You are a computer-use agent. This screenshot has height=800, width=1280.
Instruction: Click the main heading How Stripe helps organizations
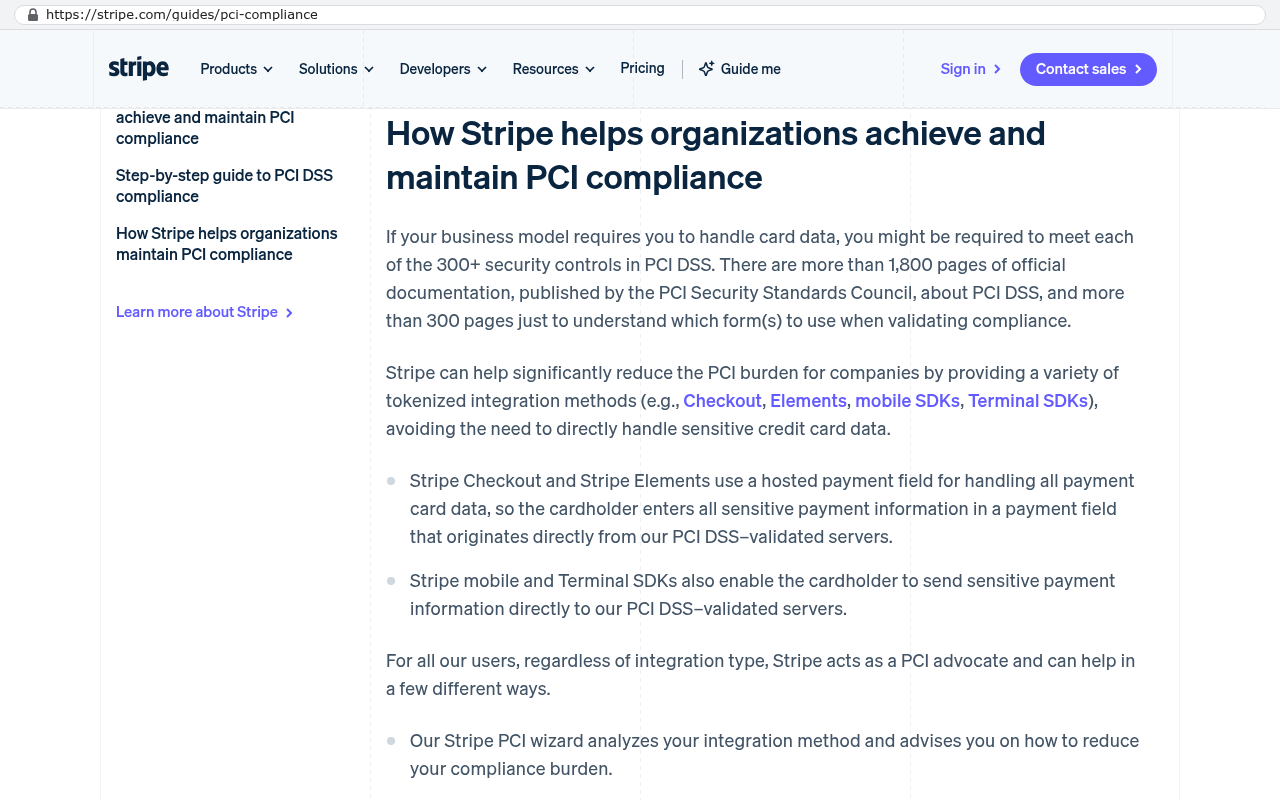pyautogui.click(x=716, y=155)
